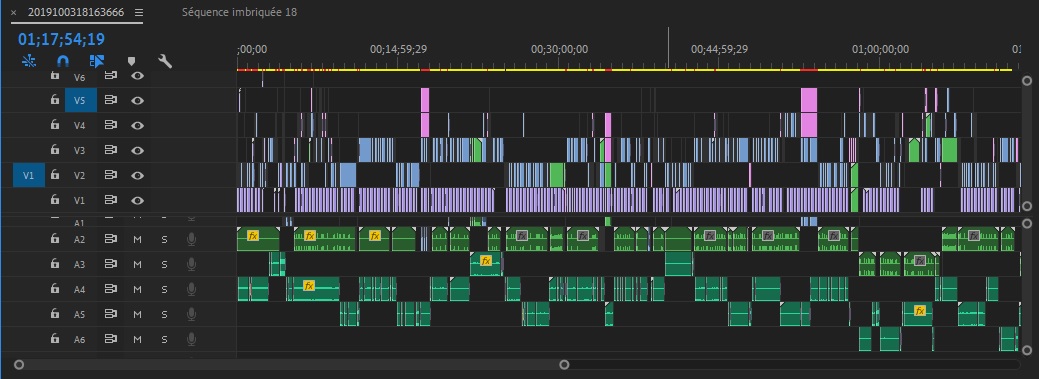Disable track targeting on V5

(81, 100)
